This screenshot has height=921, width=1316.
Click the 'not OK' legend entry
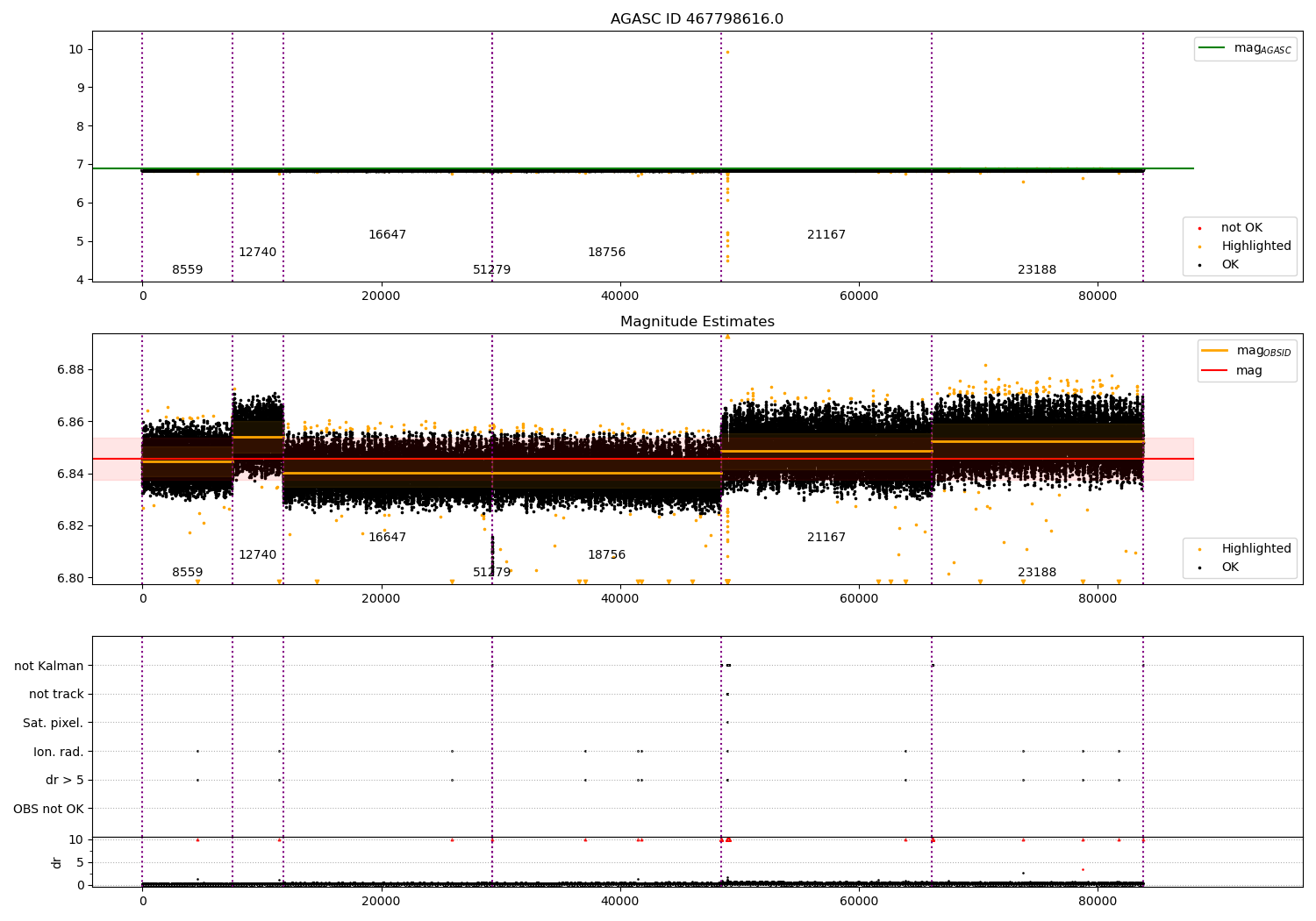(1241, 227)
